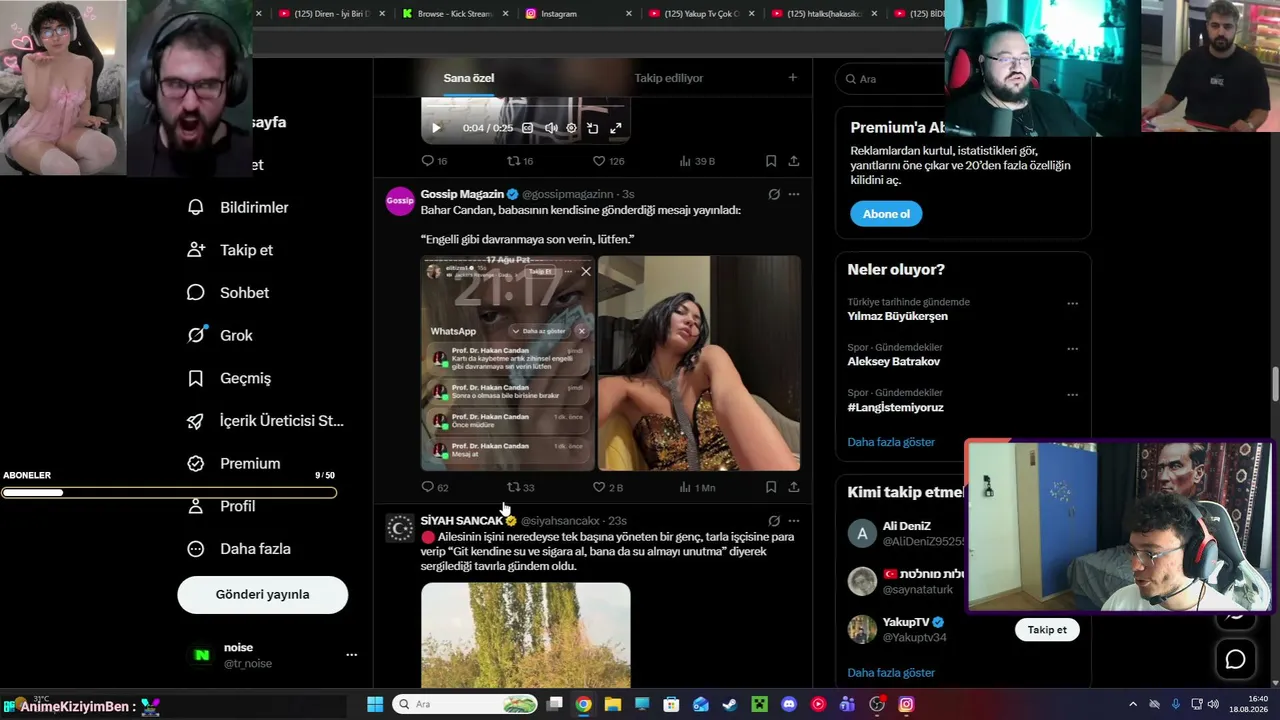Image resolution: width=1280 pixels, height=720 pixels.
Task: Click the Abone ol button
Action: [x=886, y=214]
